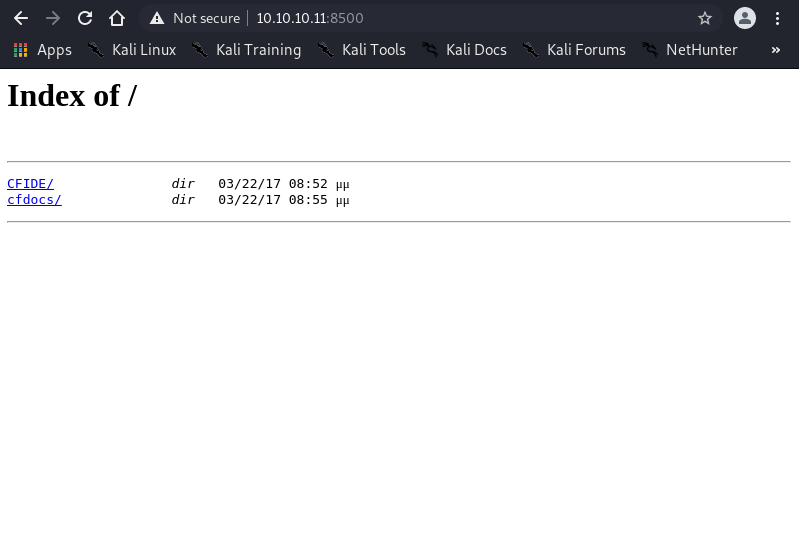Click the Not secure warning icon
Viewport: 799px width, 537px height.
(x=157, y=18)
